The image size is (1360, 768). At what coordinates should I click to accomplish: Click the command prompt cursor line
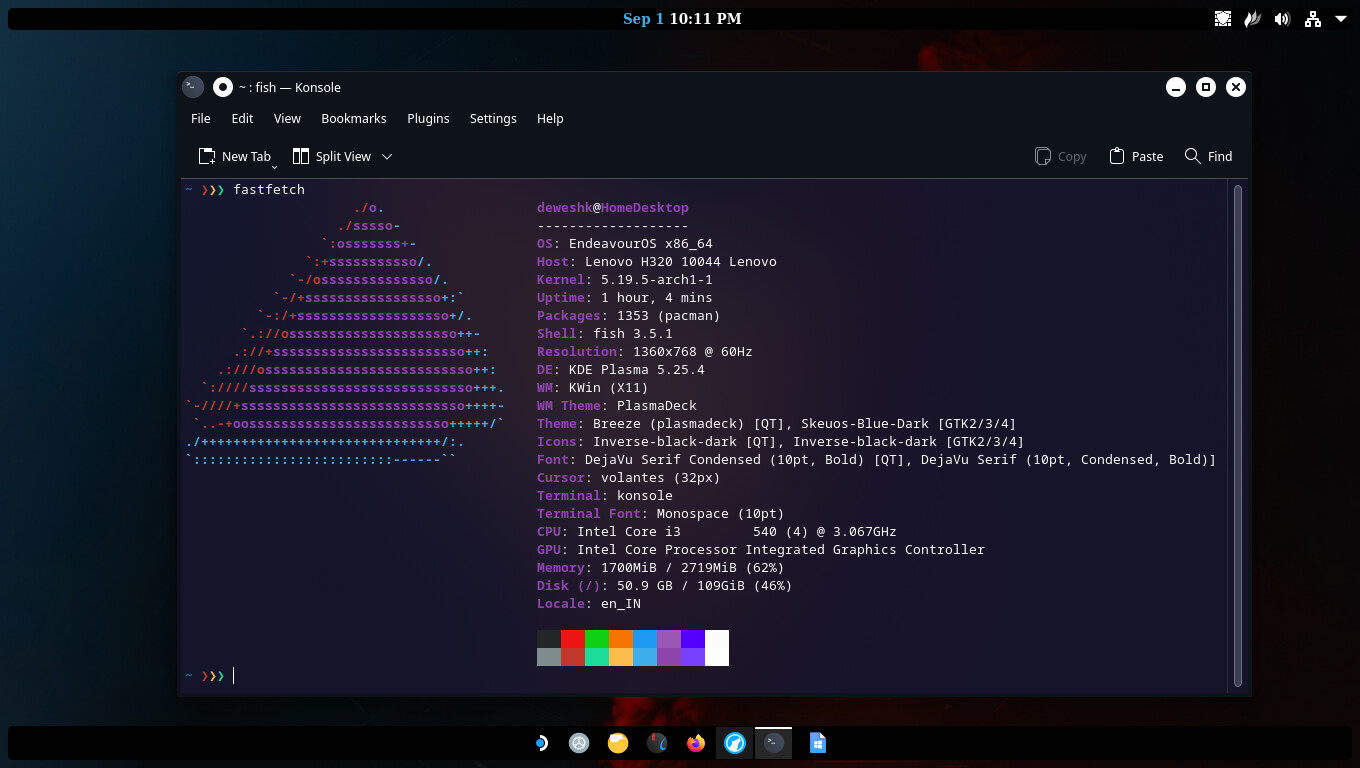click(x=234, y=676)
